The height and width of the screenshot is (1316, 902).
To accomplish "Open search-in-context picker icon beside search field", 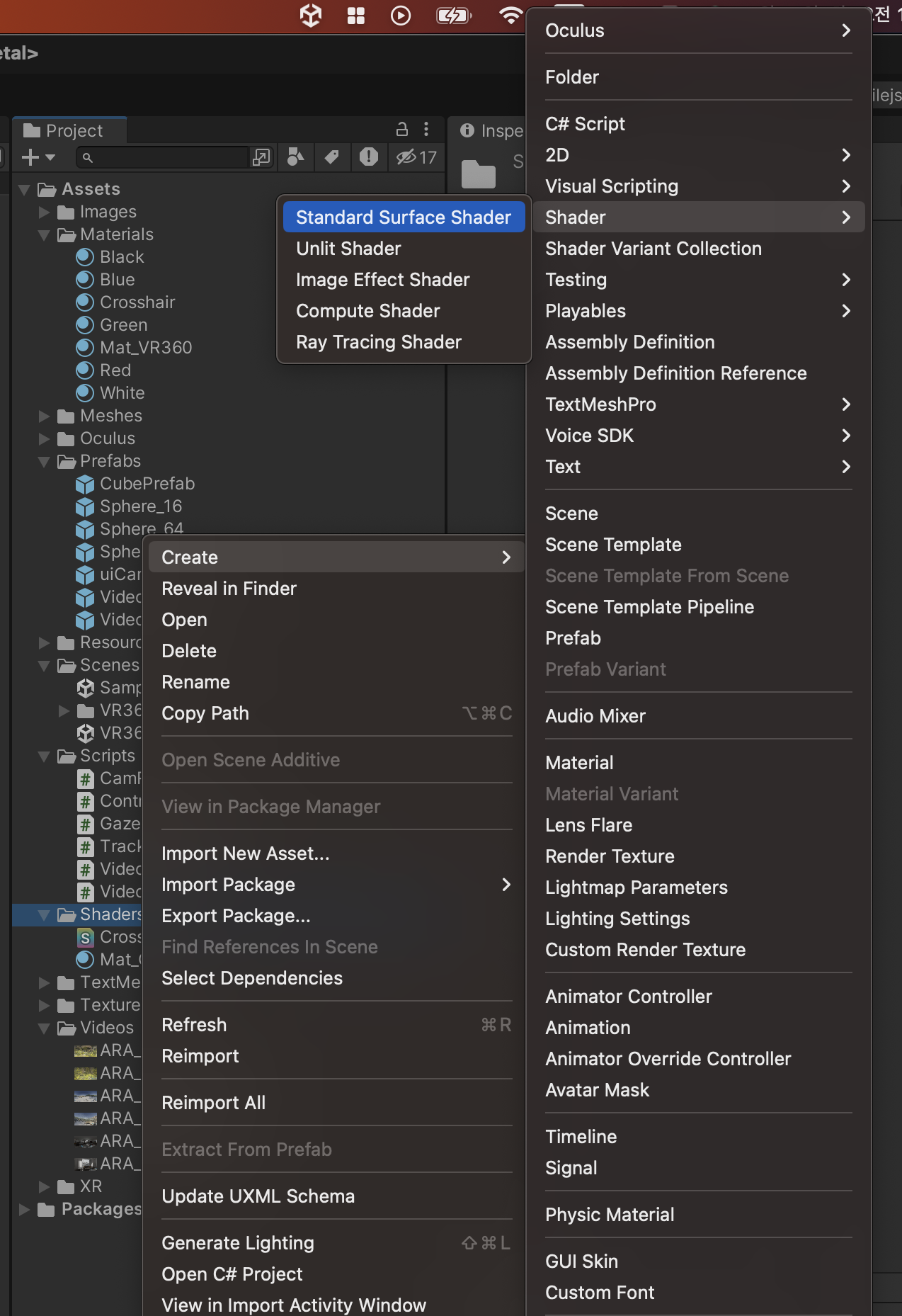I will click(261, 157).
